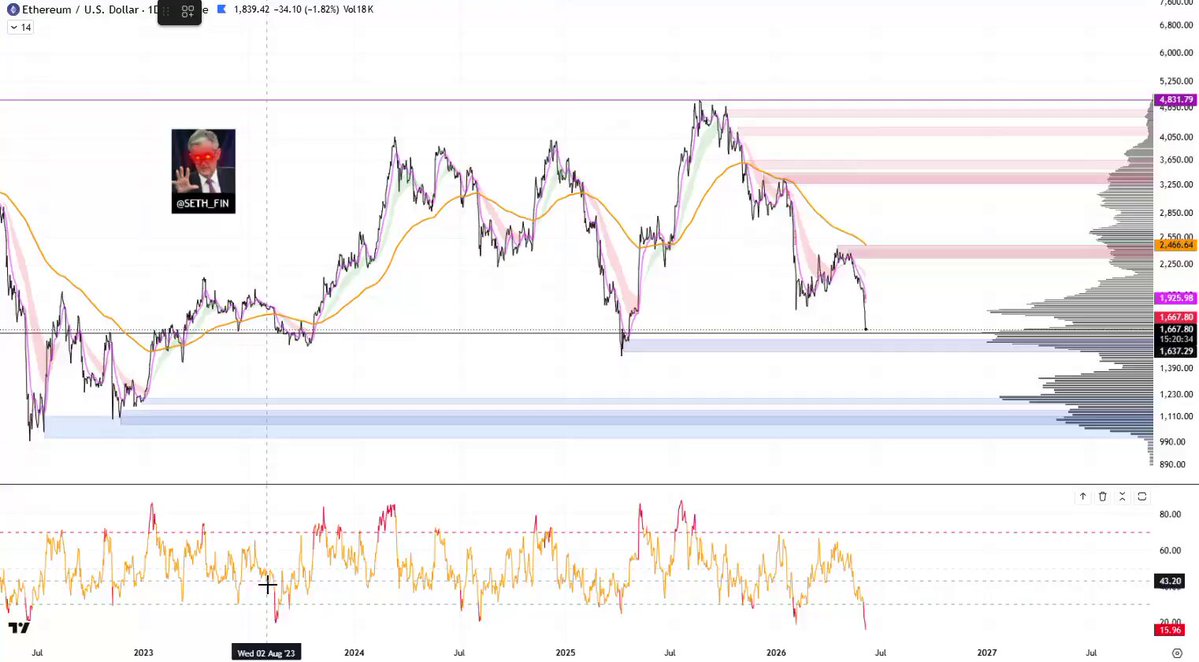The height and width of the screenshot is (662, 1199).
Task: Click the −34.10 (−1.82%) change value
Action: (x=306, y=9)
